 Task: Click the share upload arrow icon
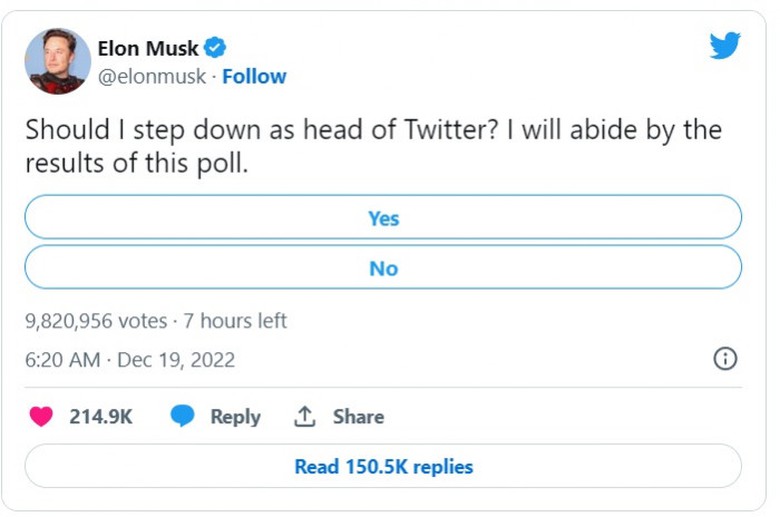tap(305, 417)
